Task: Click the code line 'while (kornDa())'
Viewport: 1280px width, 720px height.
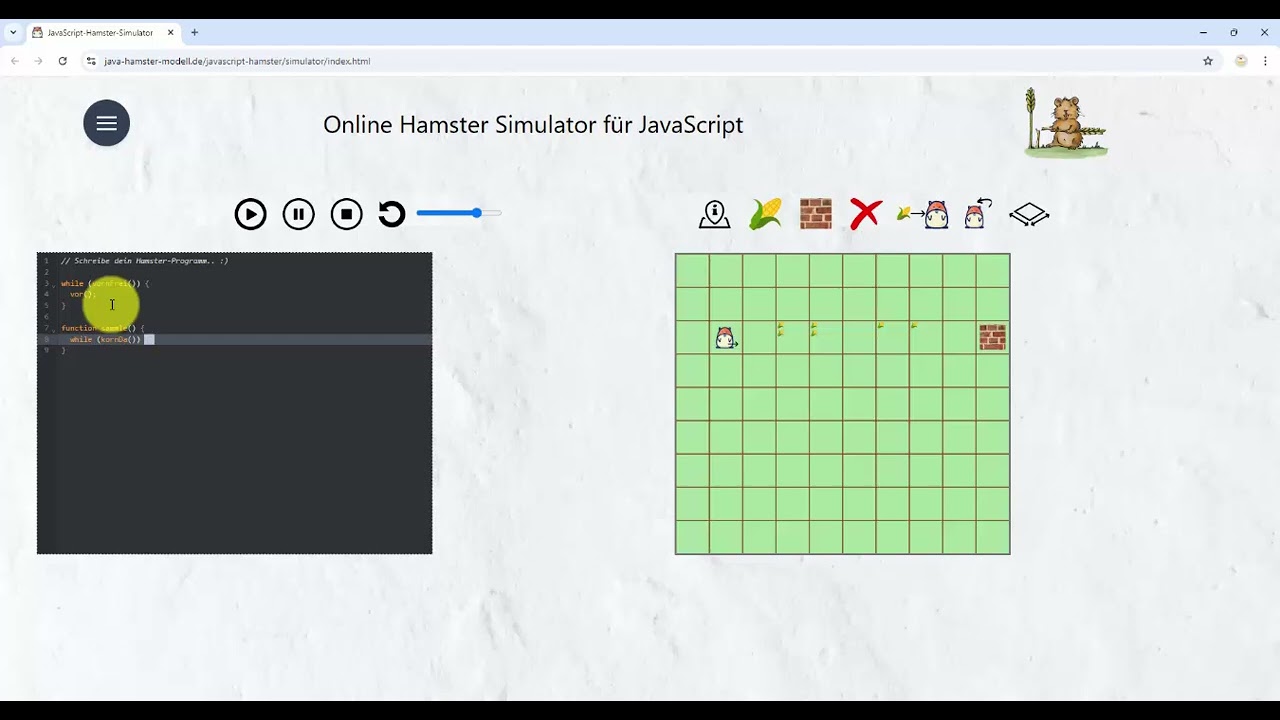Action: (x=105, y=339)
